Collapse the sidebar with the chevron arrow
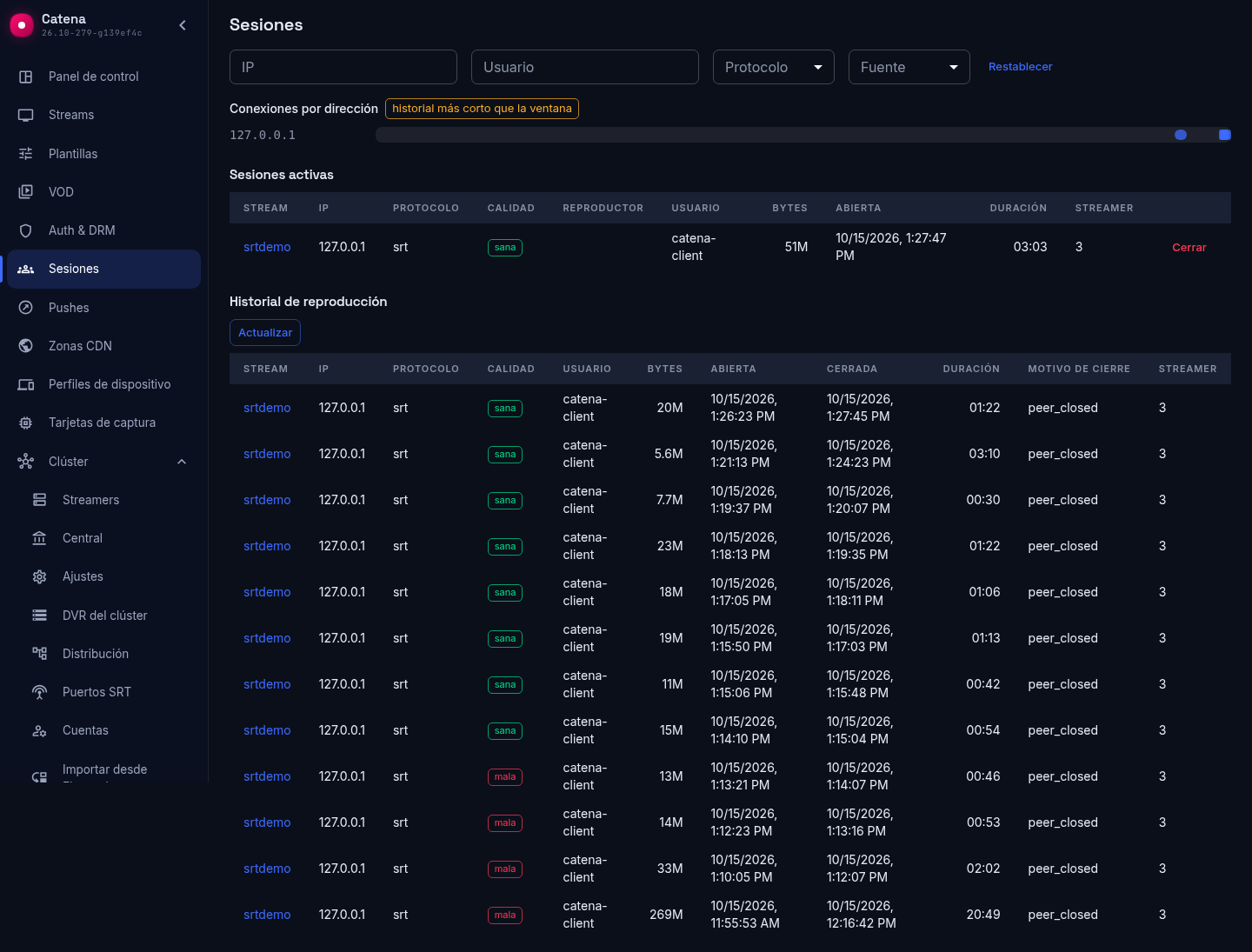1252x952 pixels. point(183,25)
